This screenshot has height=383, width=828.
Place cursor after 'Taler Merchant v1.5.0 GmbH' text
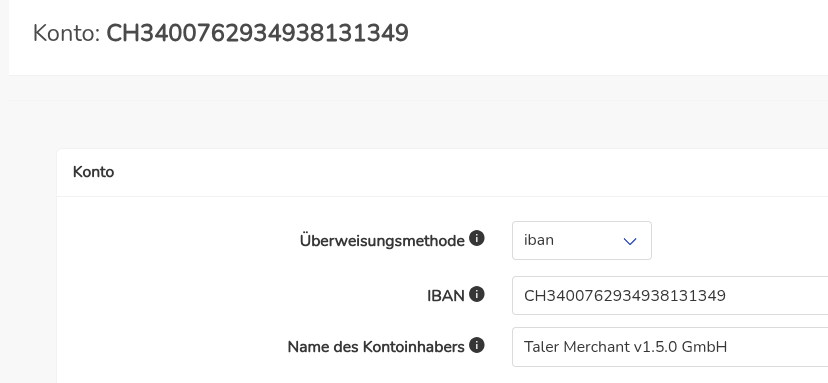click(x=728, y=347)
